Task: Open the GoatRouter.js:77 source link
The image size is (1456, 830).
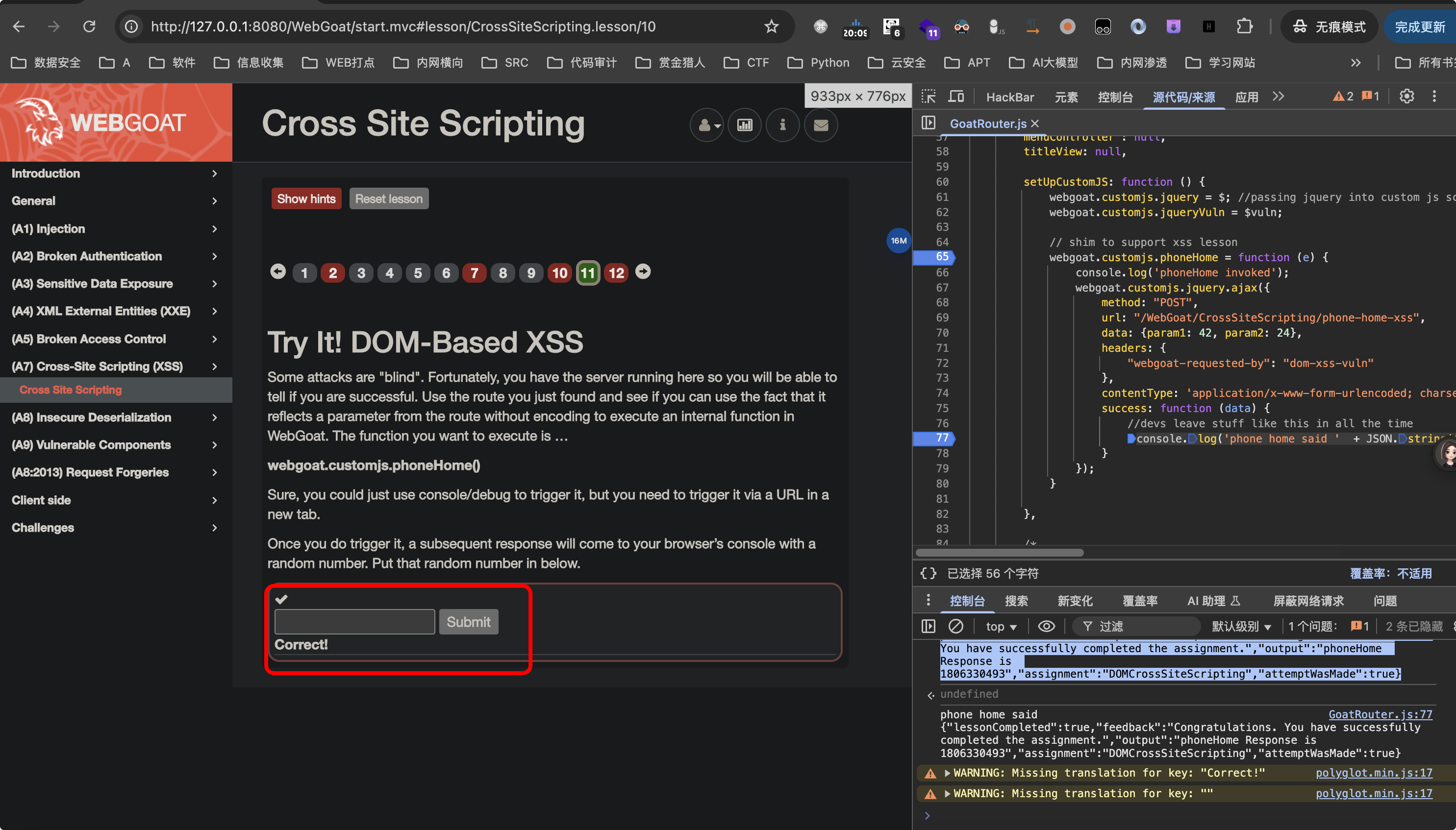Action: point(1380,714)
